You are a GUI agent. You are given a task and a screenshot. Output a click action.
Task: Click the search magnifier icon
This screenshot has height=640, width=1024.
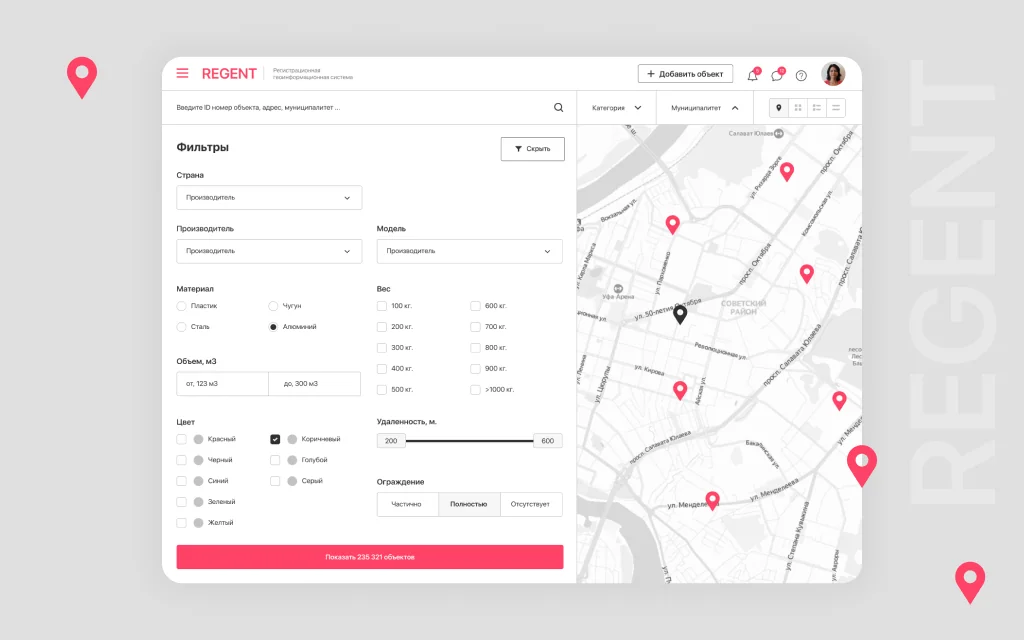558,108
